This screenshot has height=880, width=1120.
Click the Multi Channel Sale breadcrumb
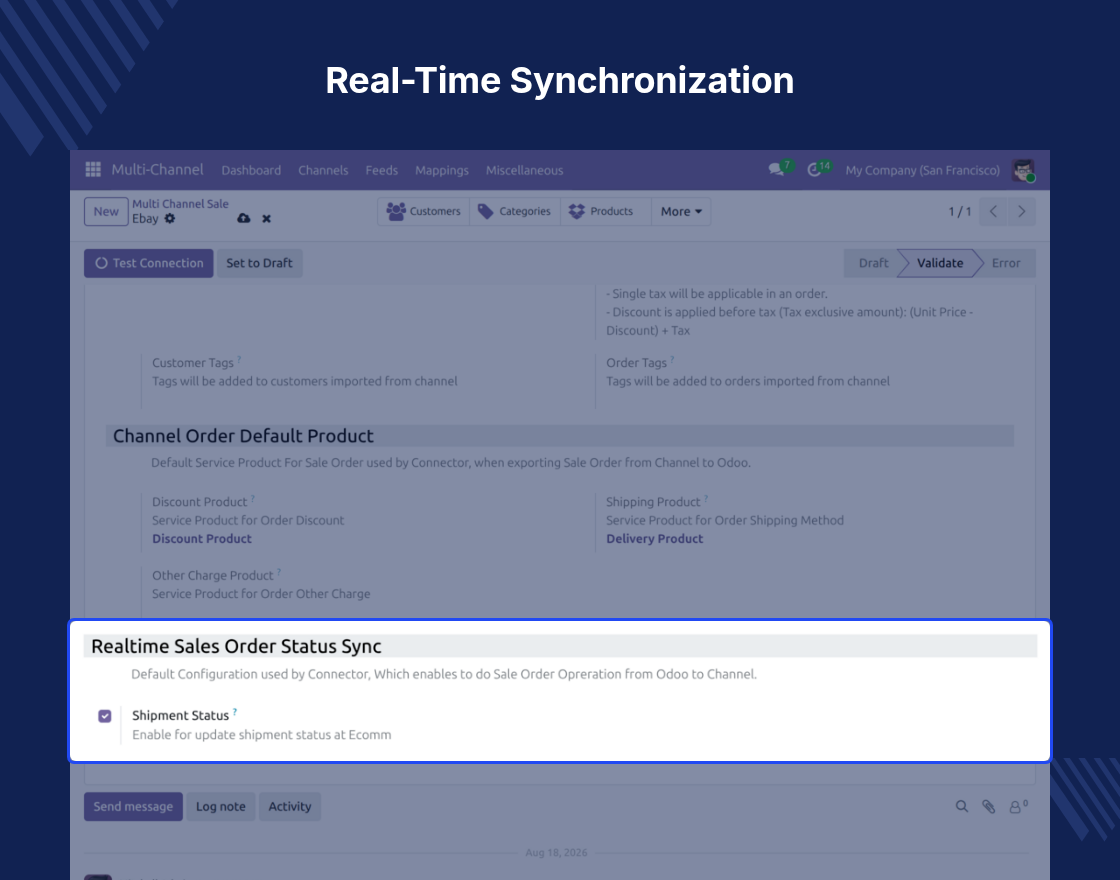pos(180,204)
